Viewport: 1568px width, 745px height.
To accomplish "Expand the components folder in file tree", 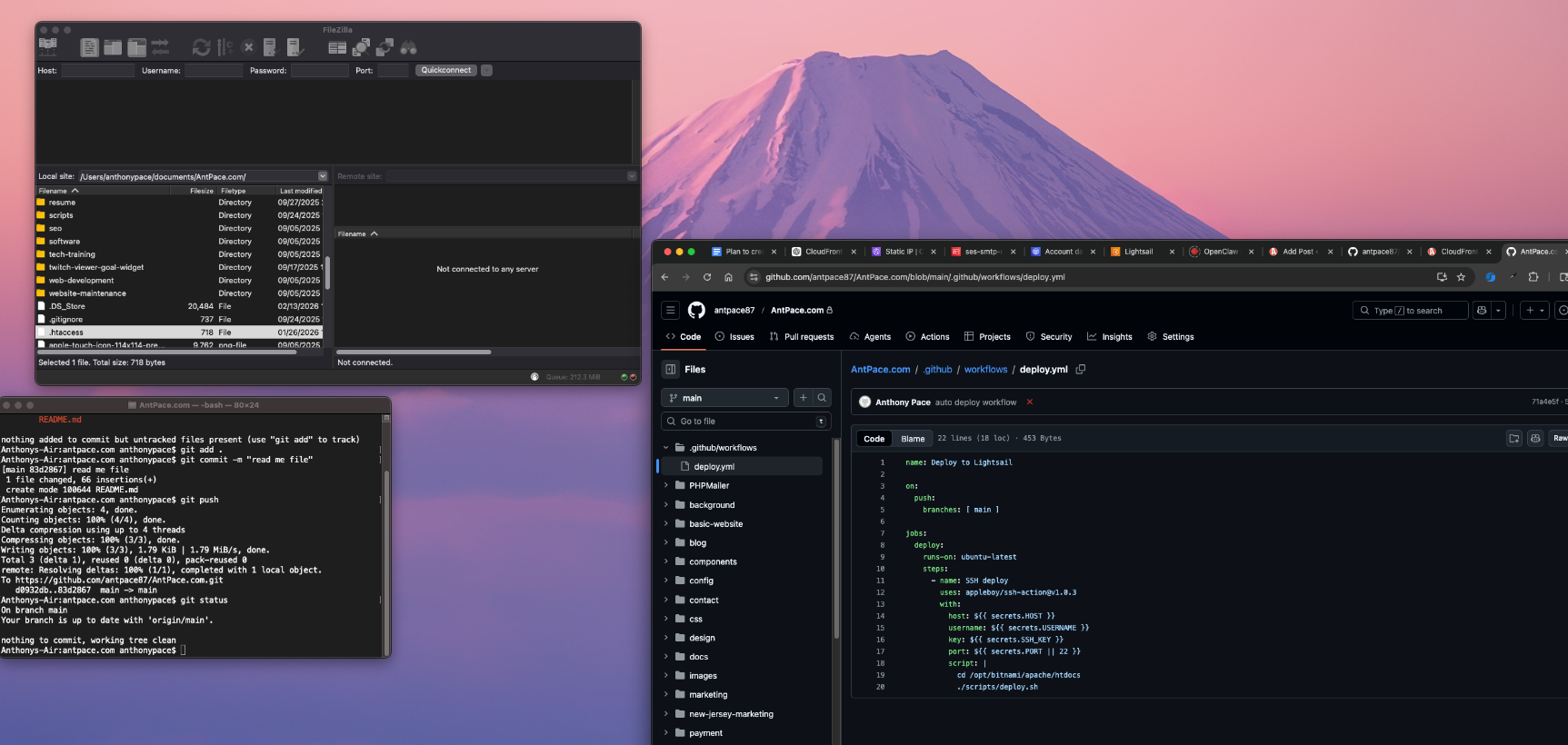I will coord(666,562).
